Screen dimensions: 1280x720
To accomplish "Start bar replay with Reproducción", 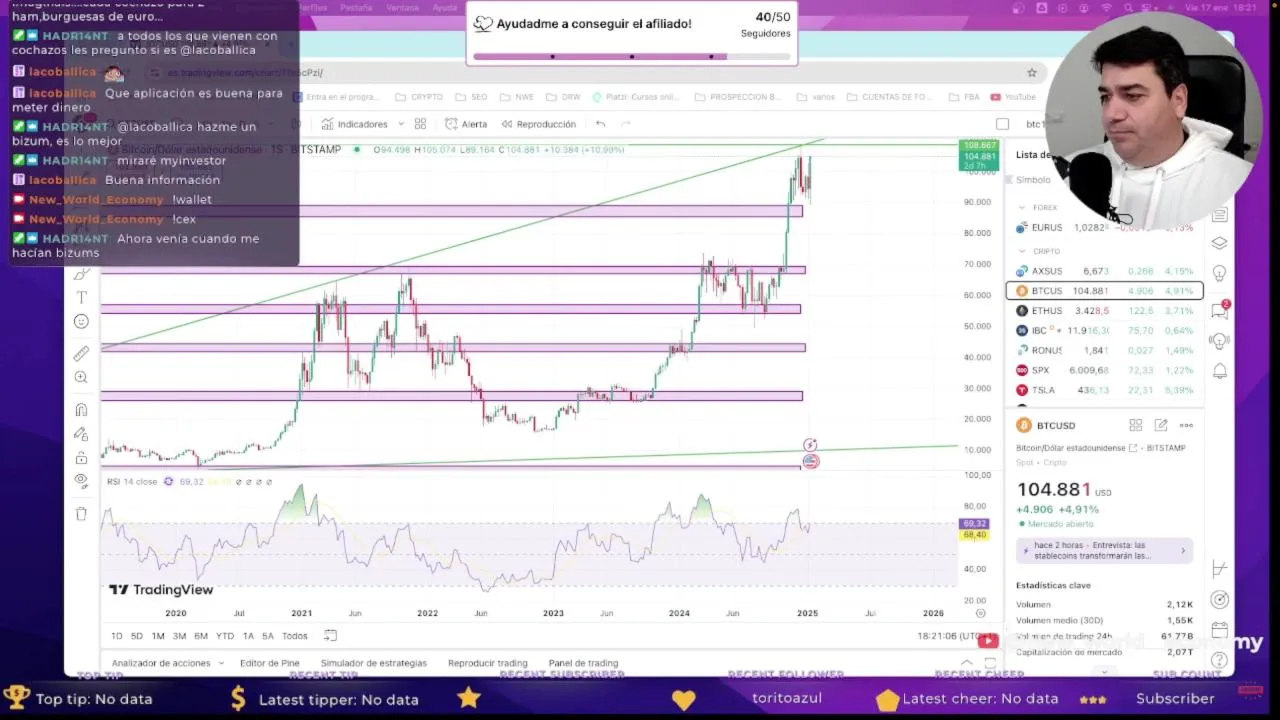I will (538, 124).
